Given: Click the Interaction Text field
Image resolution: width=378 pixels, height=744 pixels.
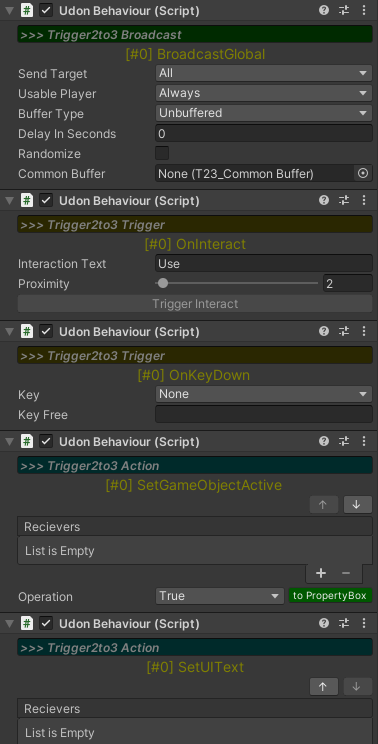Looking at the screenshot, I should (x=264, y=264).
